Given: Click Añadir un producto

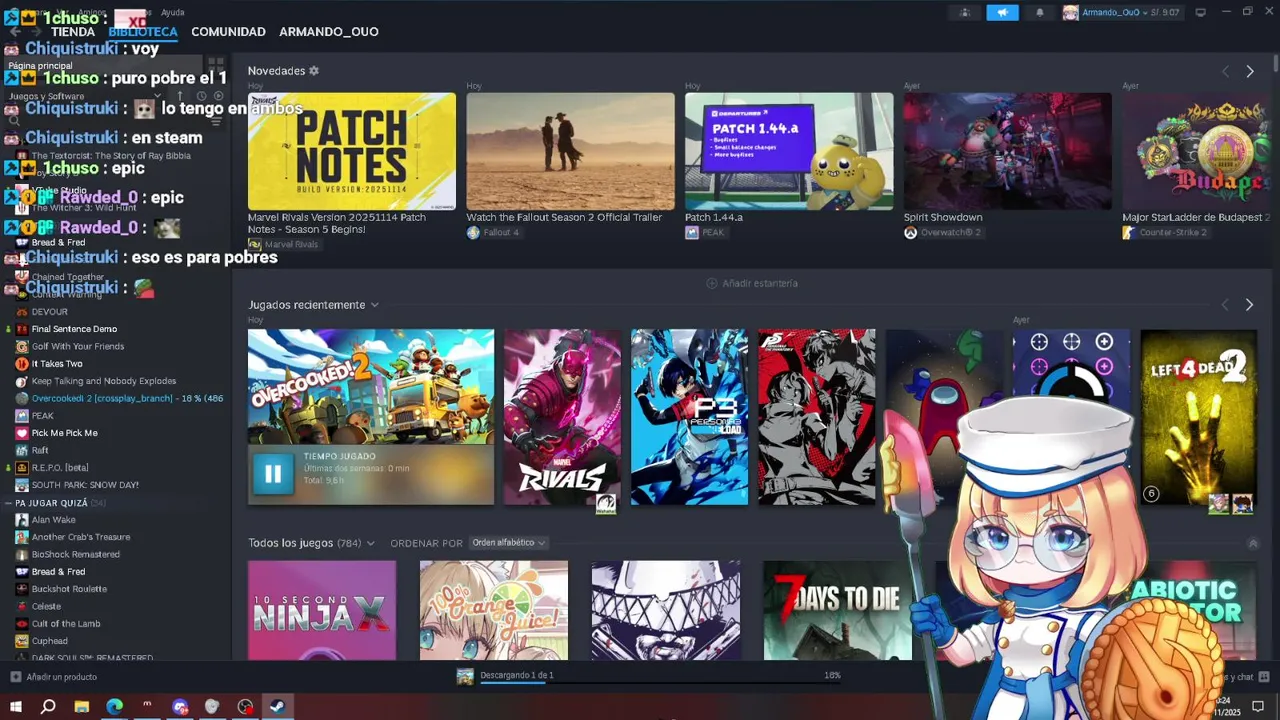Looking at the screenshot, I should [62, 677].
